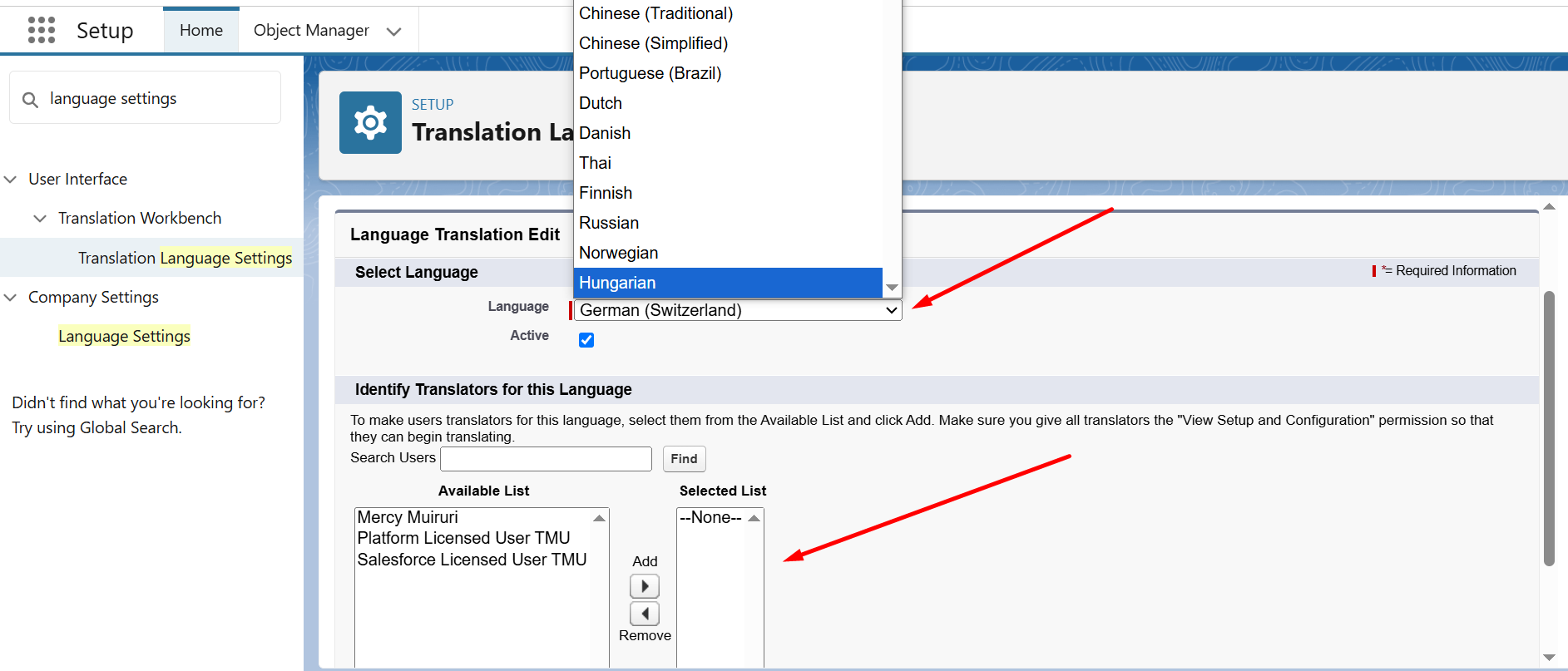The height and width of the screenshot is (671, 1568).
Task: Select Danish in the language list
Action: coord(728,133)
